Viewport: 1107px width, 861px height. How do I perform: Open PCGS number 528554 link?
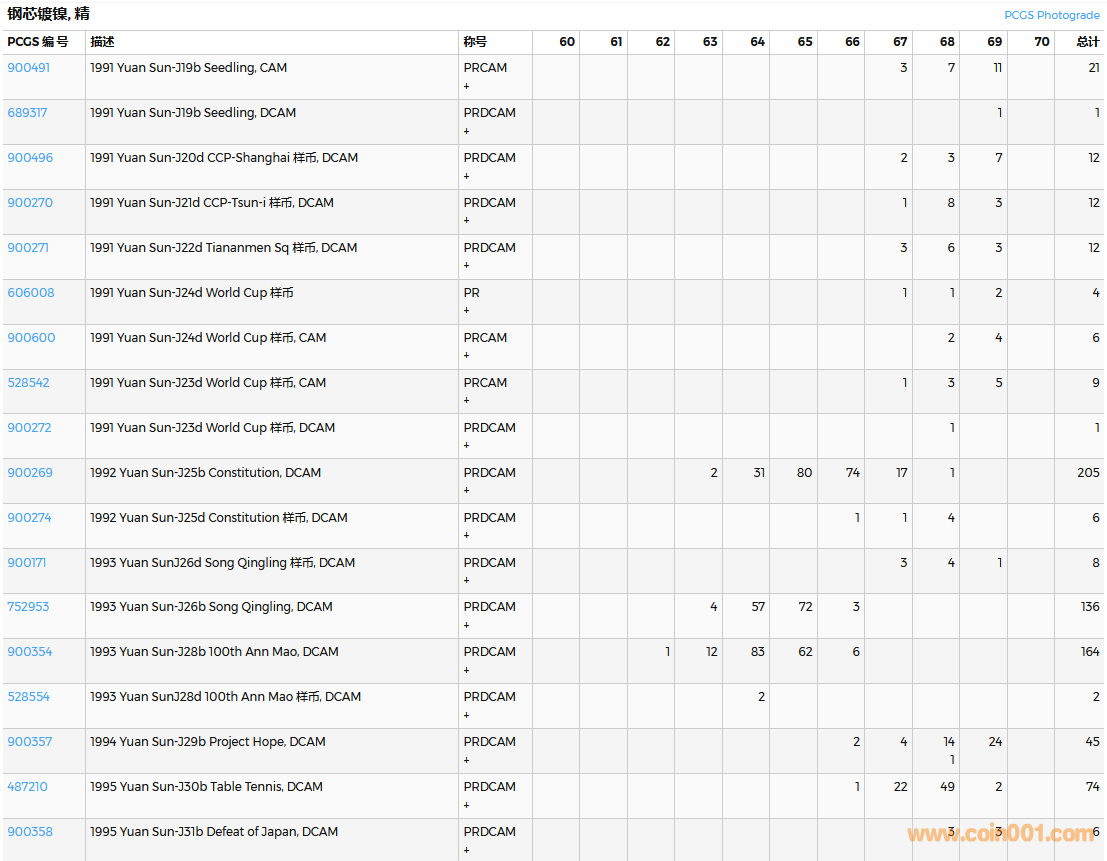coord(28,697)
